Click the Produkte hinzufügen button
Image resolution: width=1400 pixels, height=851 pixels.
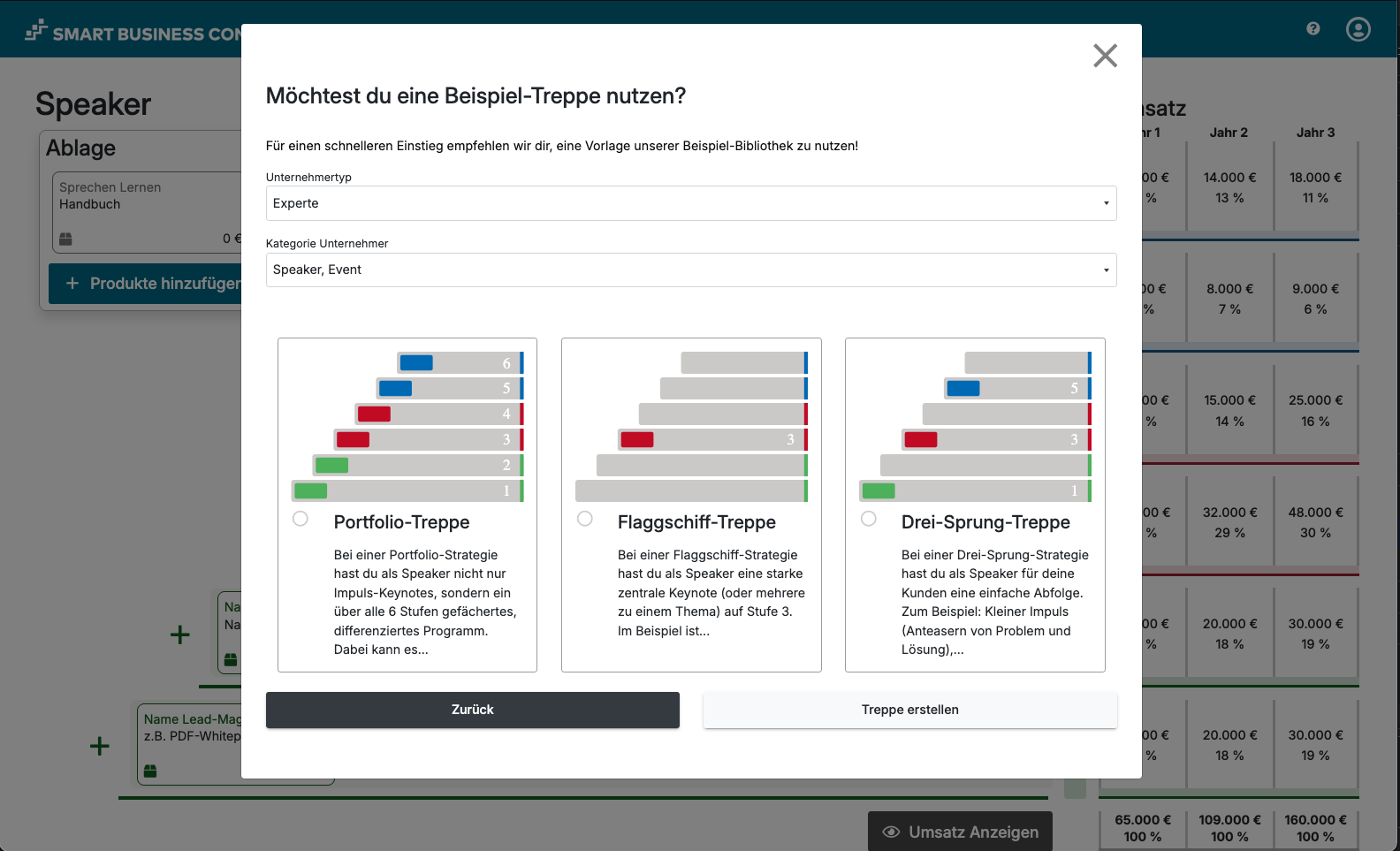tap(146, 283)
